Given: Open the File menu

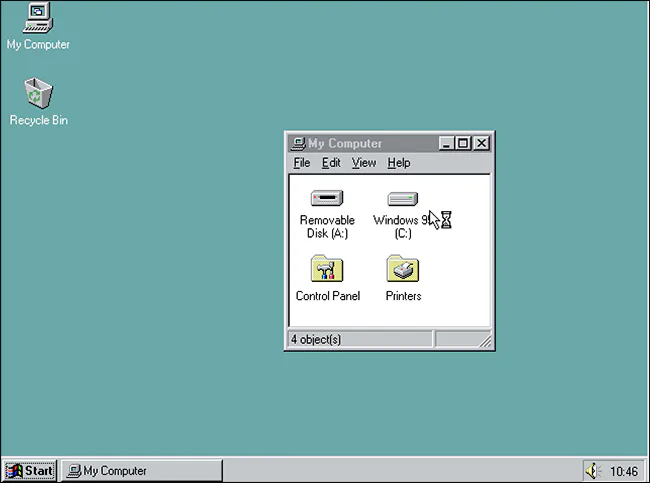Looking at the screenshot, I should click(301, 163).
